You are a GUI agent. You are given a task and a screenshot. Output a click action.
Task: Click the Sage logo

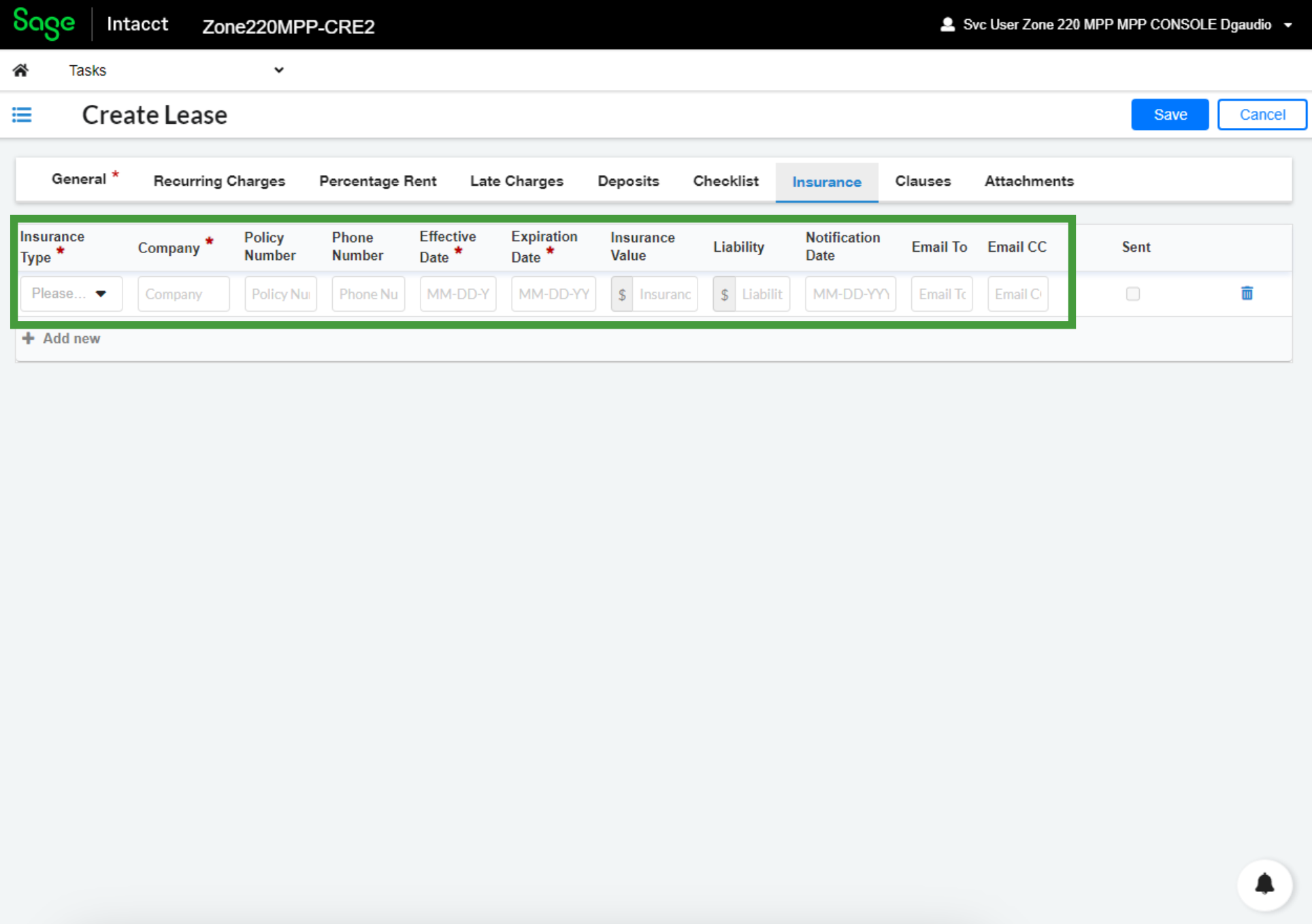click(44, 24)
